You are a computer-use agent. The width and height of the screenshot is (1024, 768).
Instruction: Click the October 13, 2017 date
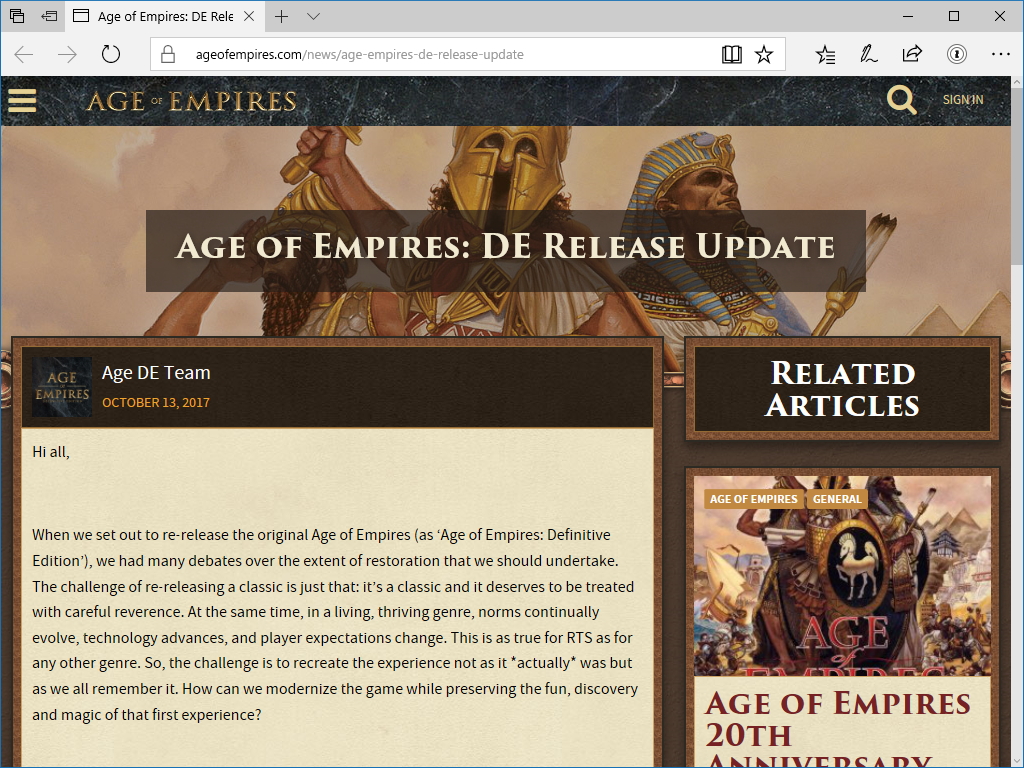pos(156,402)
